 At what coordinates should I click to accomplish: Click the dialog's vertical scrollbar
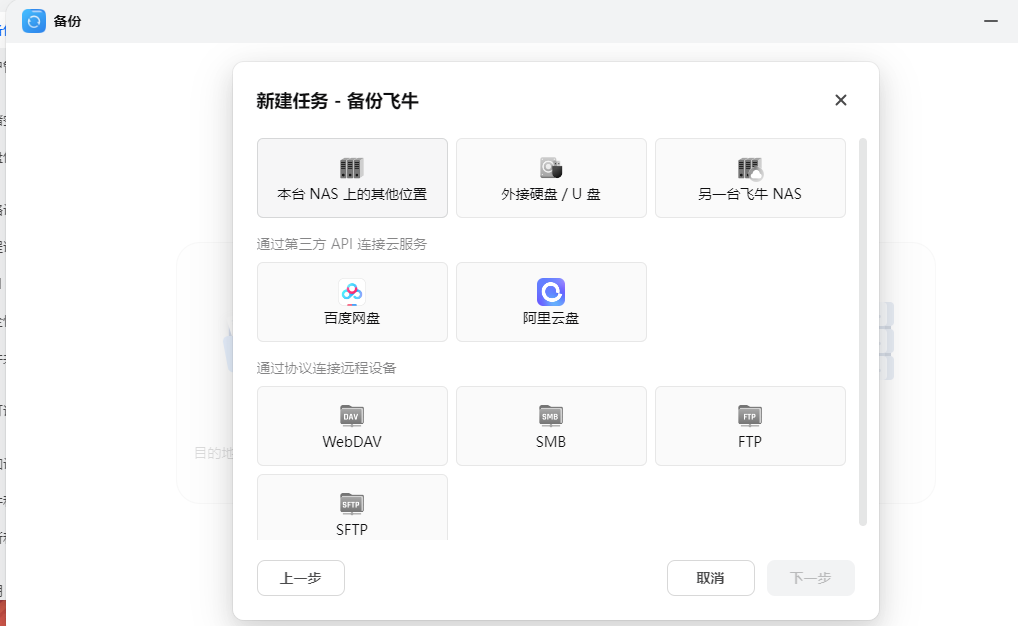point(863,332)
